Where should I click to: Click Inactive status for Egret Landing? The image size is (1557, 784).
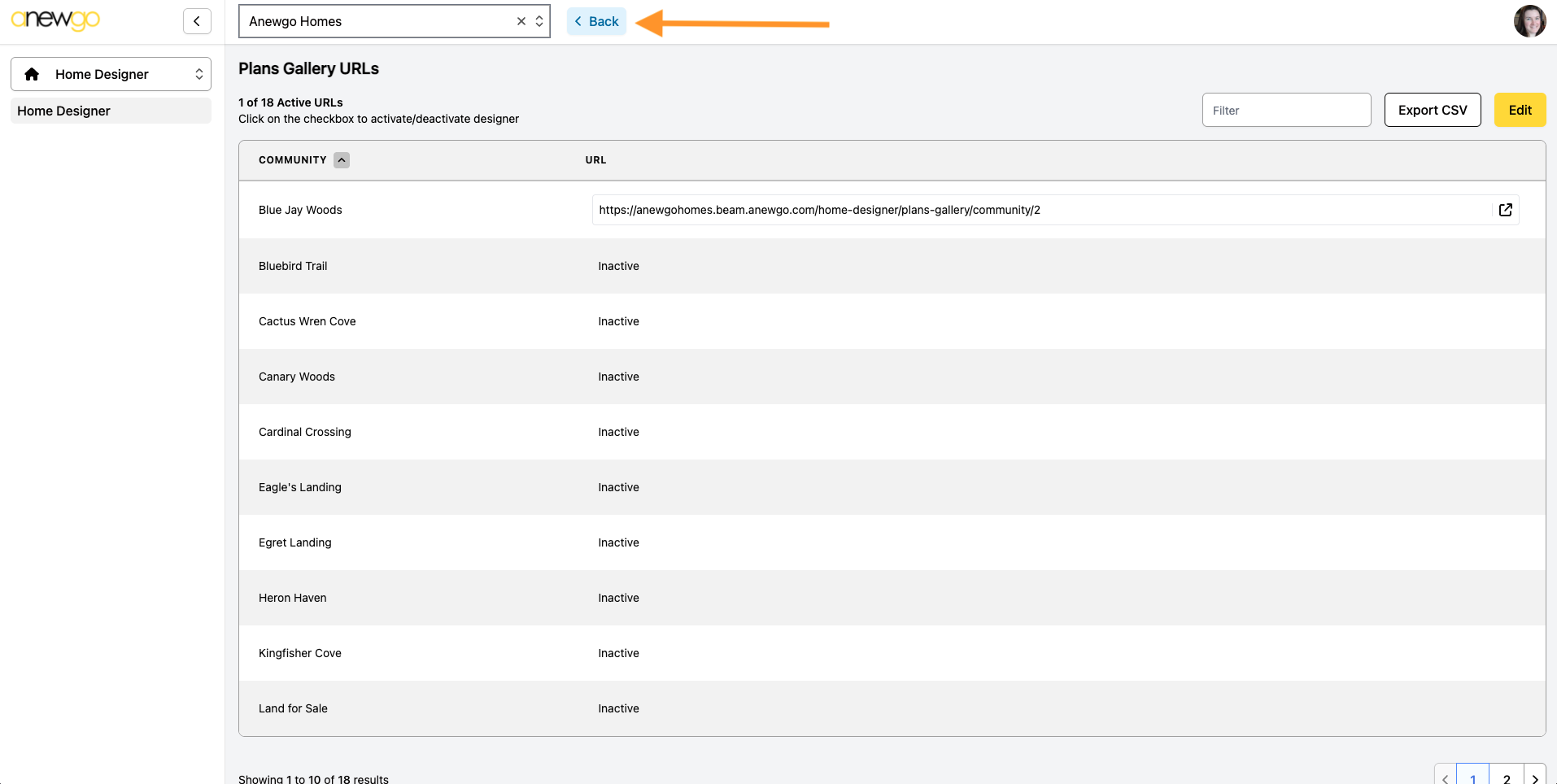click(618, 542)
